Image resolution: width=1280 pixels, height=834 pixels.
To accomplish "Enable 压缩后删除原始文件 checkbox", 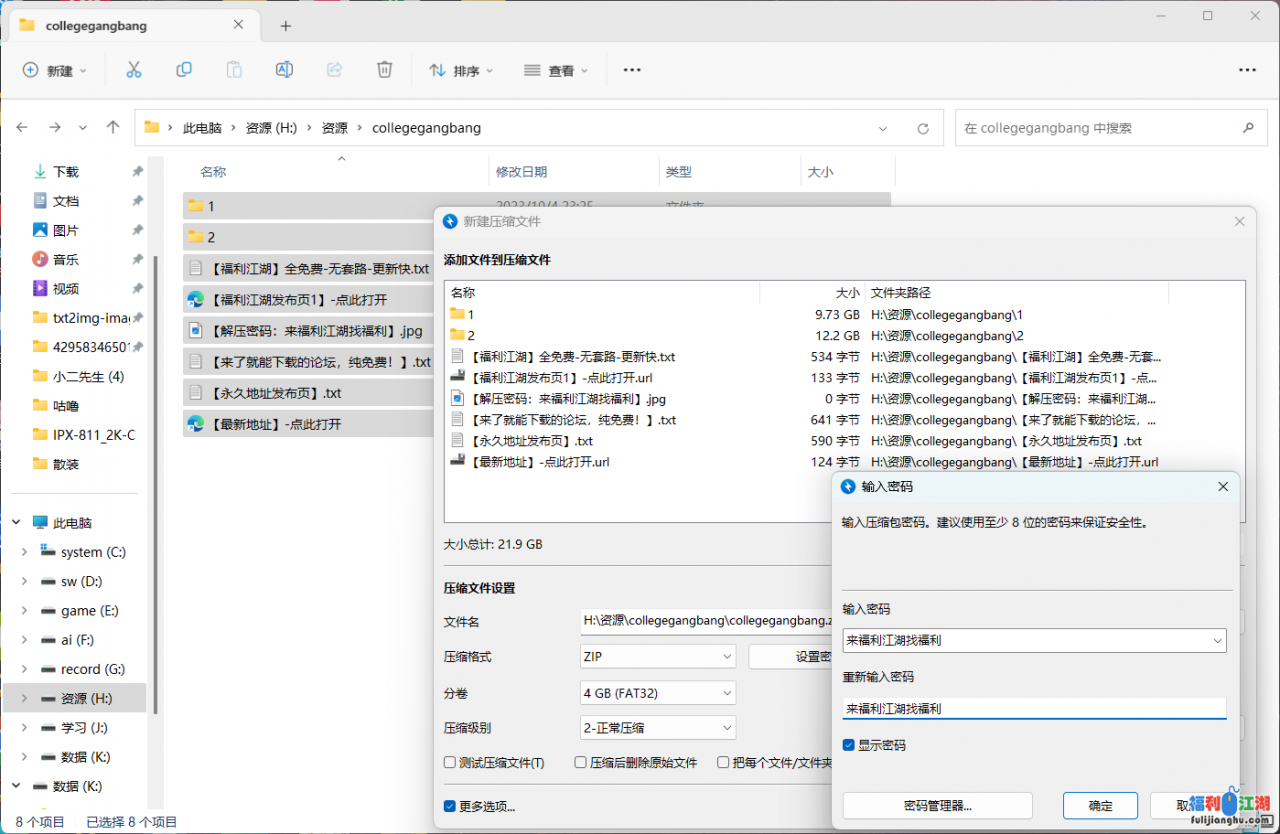I will pos(581,763).
